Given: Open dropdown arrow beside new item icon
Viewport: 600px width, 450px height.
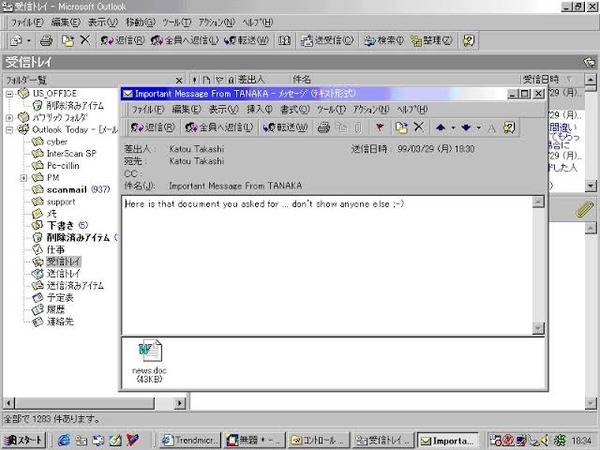Looking at the screenshot, I should click(x=29, y=40).
